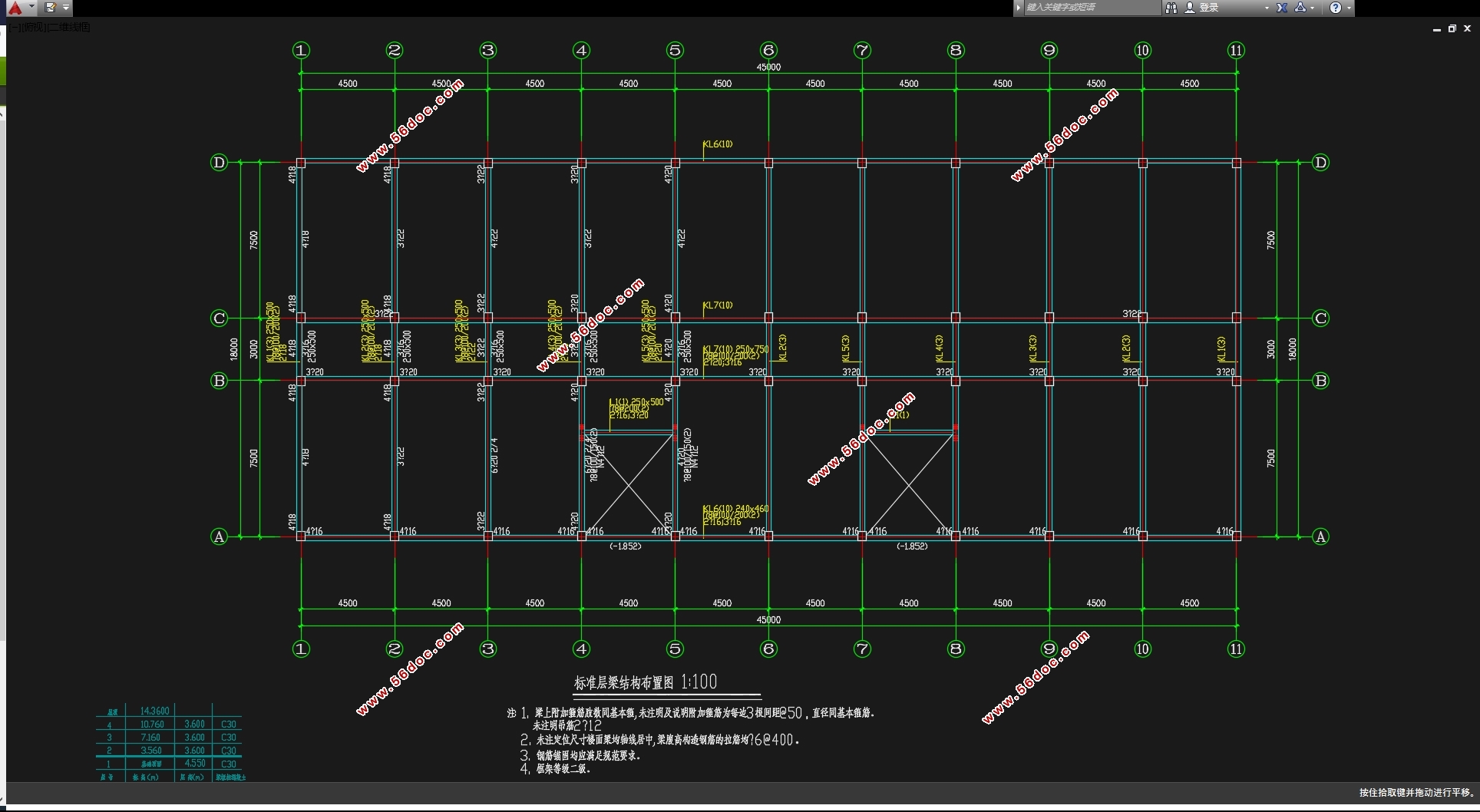Screen dimensions: 1480x812
Task: Click the binoculars search icon
Action: (1171, 8)
